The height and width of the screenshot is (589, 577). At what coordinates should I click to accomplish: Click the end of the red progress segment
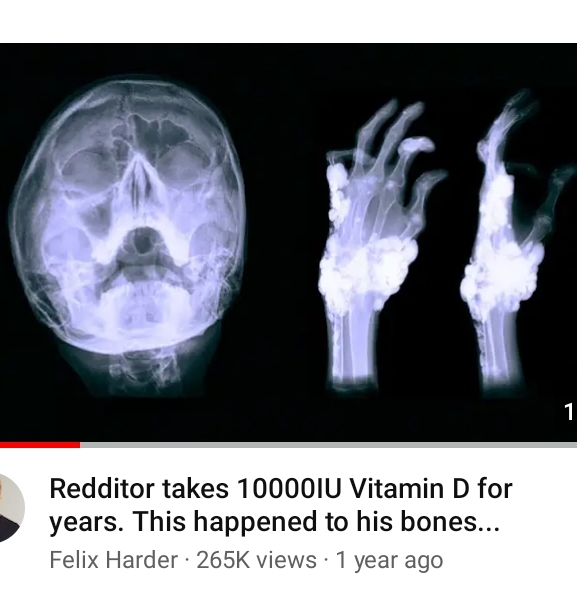(x=79, y=445)
